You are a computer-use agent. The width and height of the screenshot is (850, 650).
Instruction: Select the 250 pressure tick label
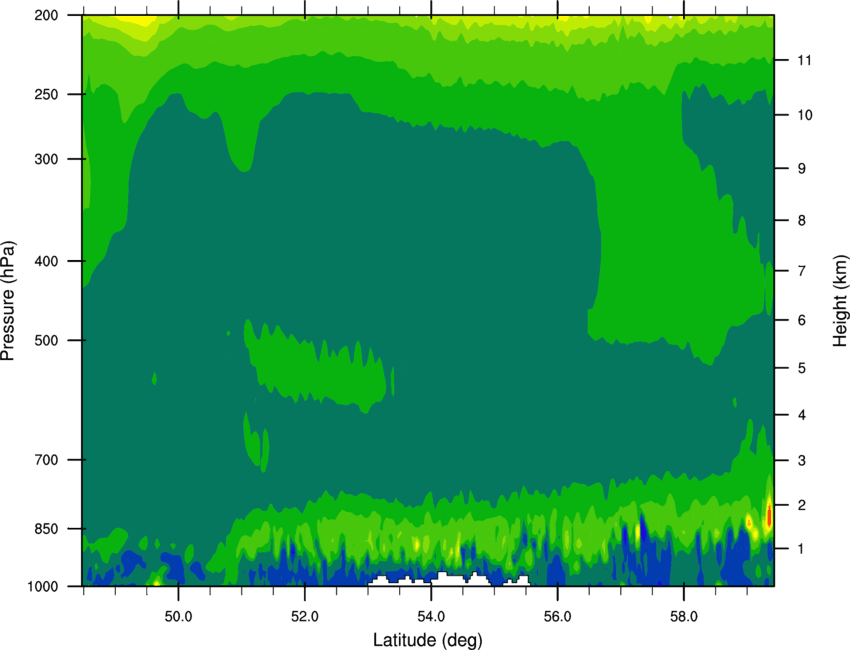pyautogui.click(x=46, y=94)
